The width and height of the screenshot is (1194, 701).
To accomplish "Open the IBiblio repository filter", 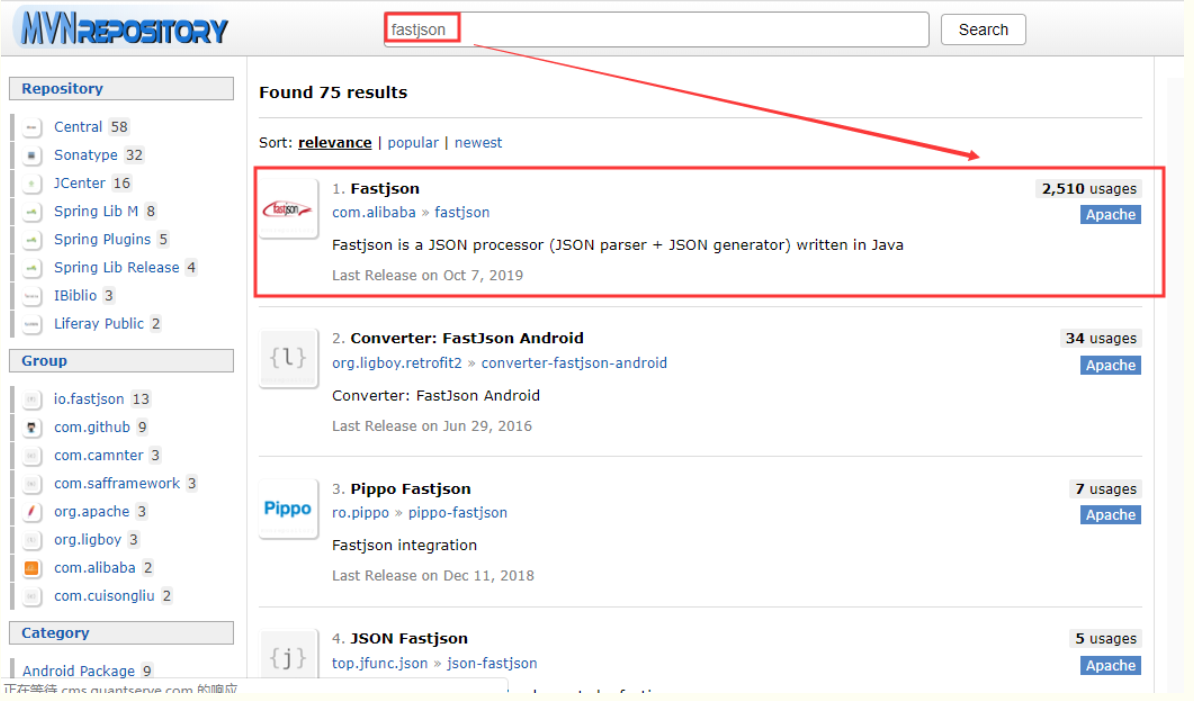I will (x=75, y=295).
